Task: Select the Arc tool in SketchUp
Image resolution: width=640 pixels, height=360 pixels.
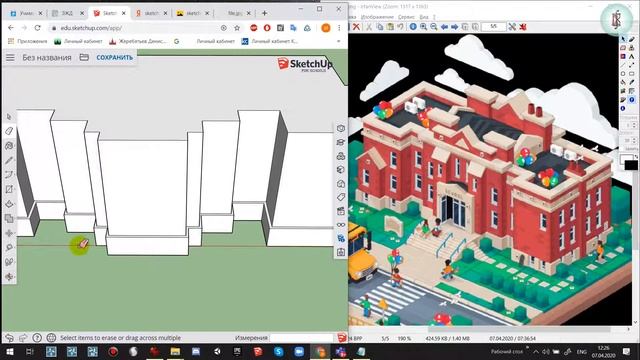Action: 9,175
